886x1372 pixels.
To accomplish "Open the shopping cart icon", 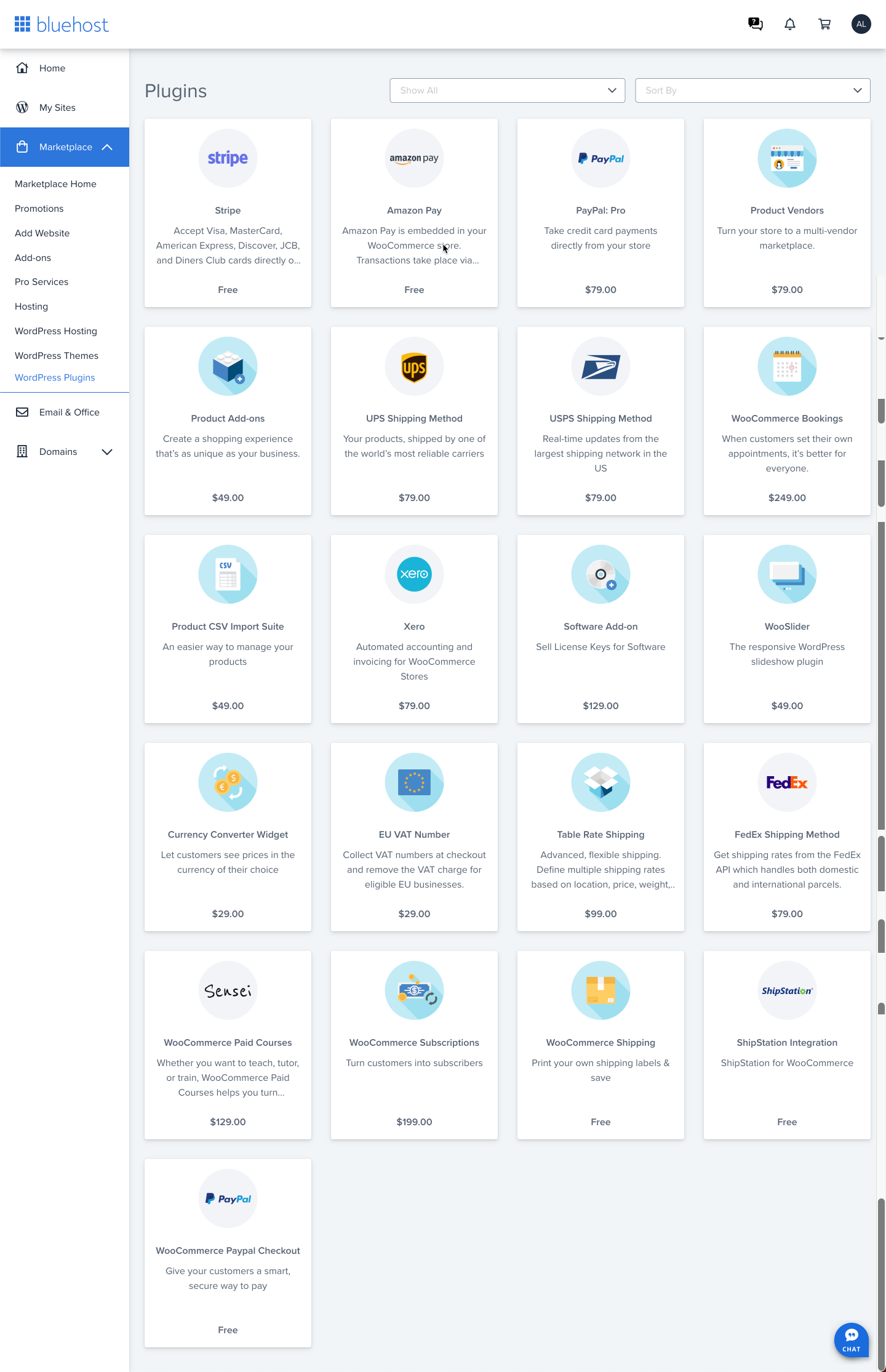I will pos(824,24).
